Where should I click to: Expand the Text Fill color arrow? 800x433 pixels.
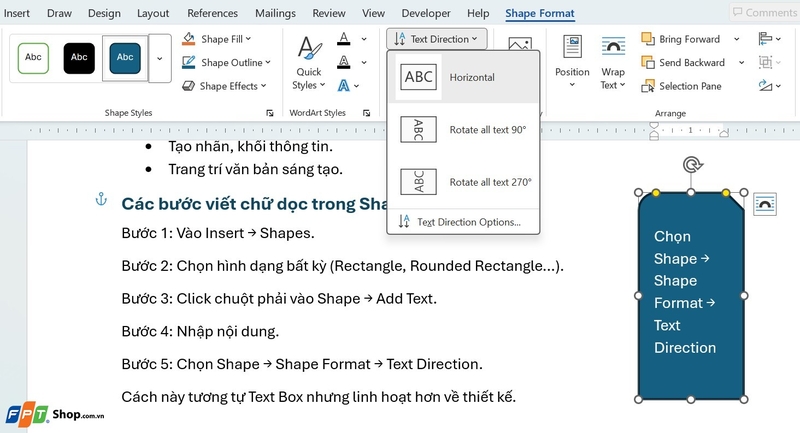[x=364, y=39]
